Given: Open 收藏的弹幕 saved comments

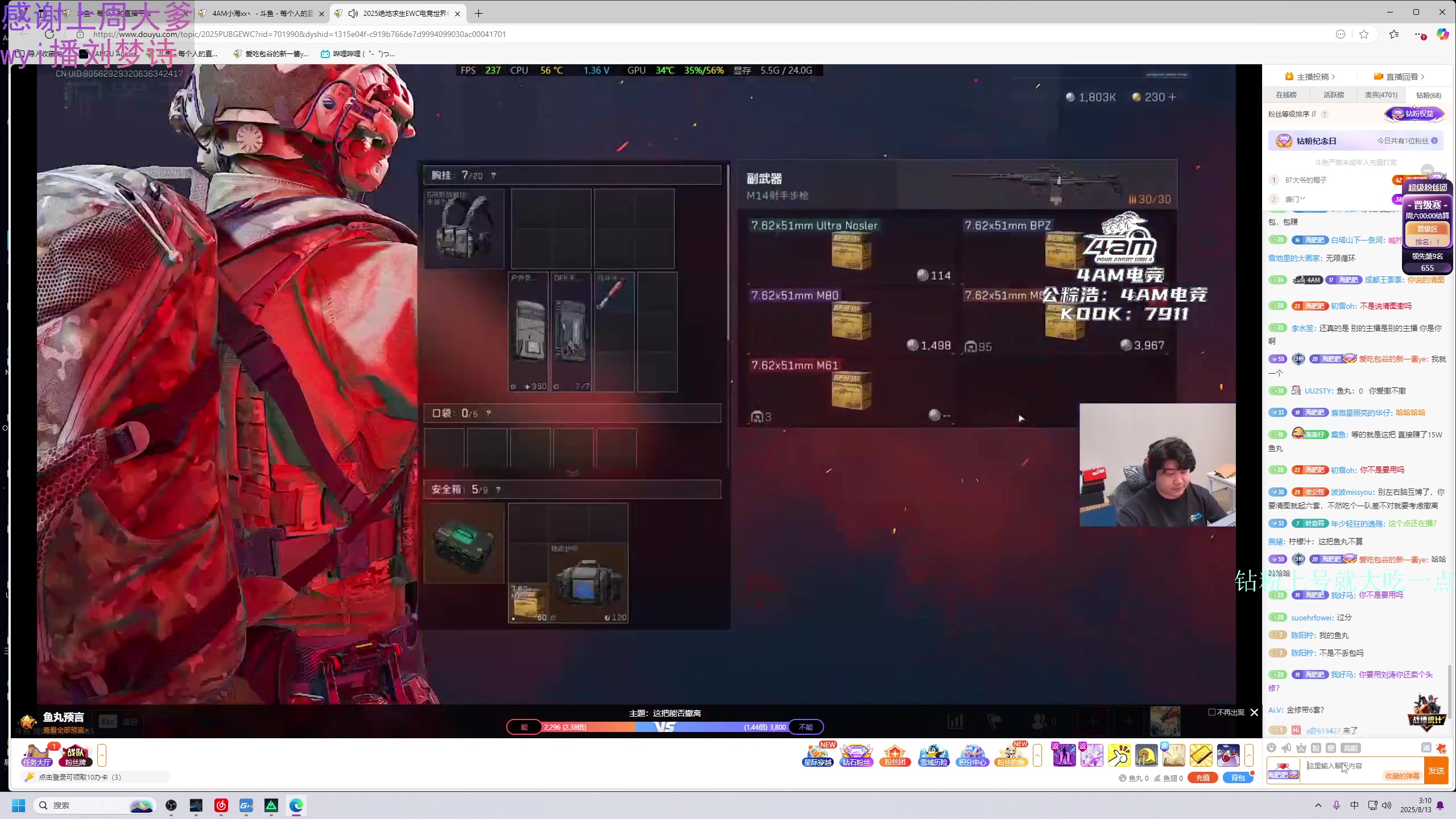Looking at the screenshot, I should (x=1402, y=776).
